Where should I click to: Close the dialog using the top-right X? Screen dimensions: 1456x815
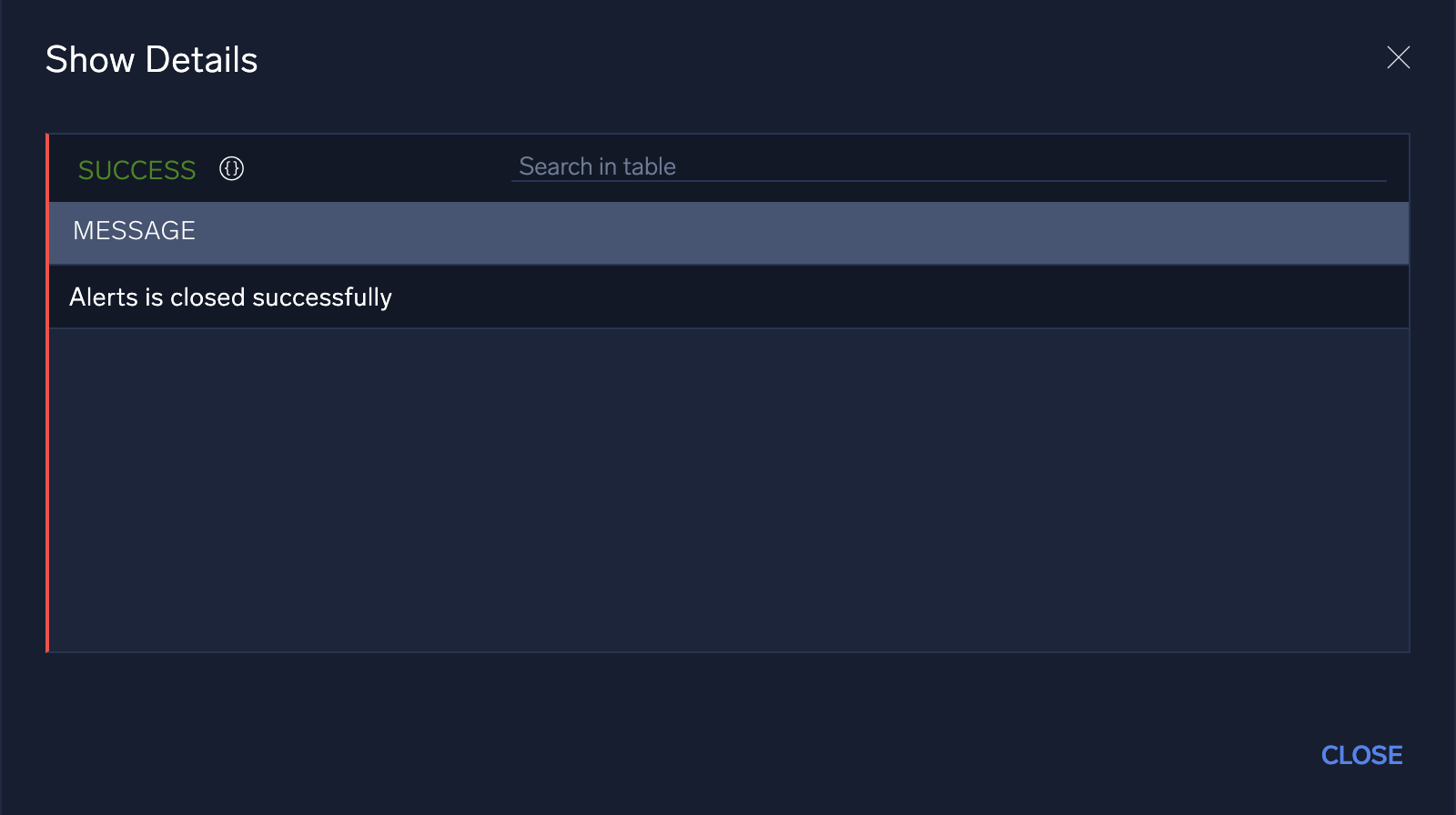point(1398,58)
